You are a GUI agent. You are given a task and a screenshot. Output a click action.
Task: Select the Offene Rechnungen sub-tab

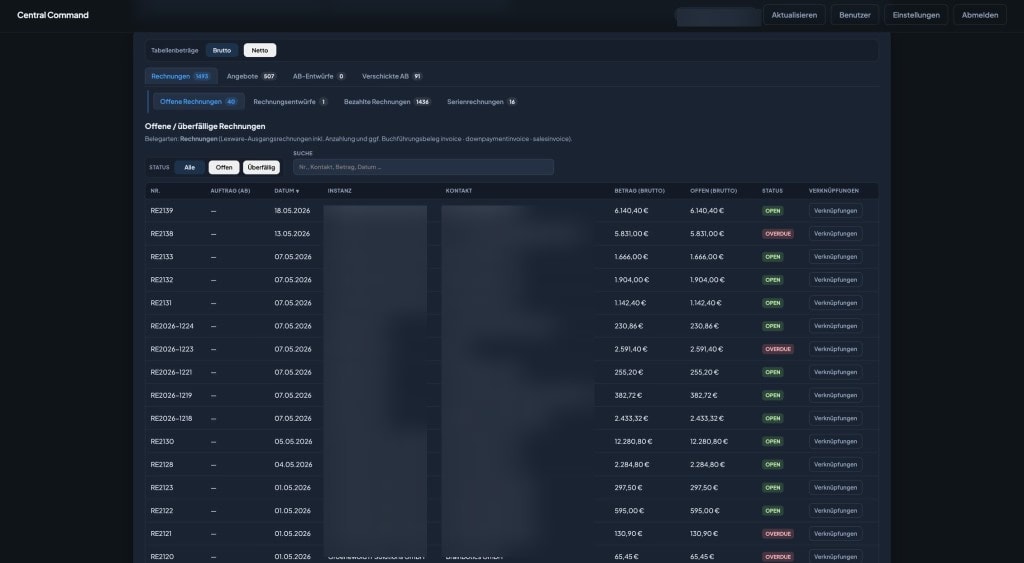coord(199,102)
